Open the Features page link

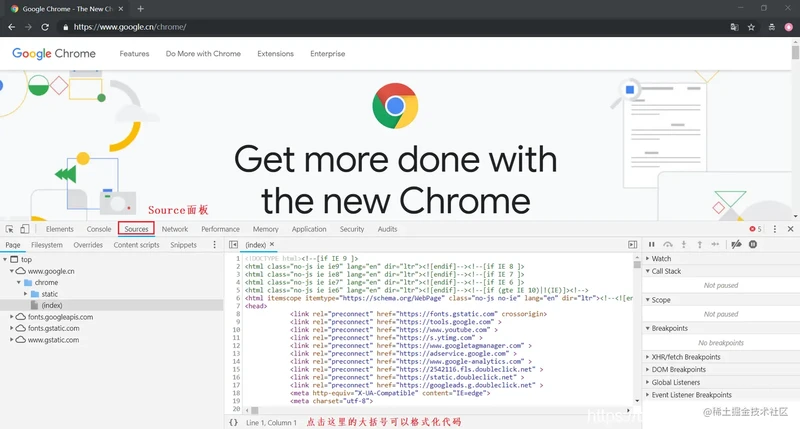[x=134, y=54]
